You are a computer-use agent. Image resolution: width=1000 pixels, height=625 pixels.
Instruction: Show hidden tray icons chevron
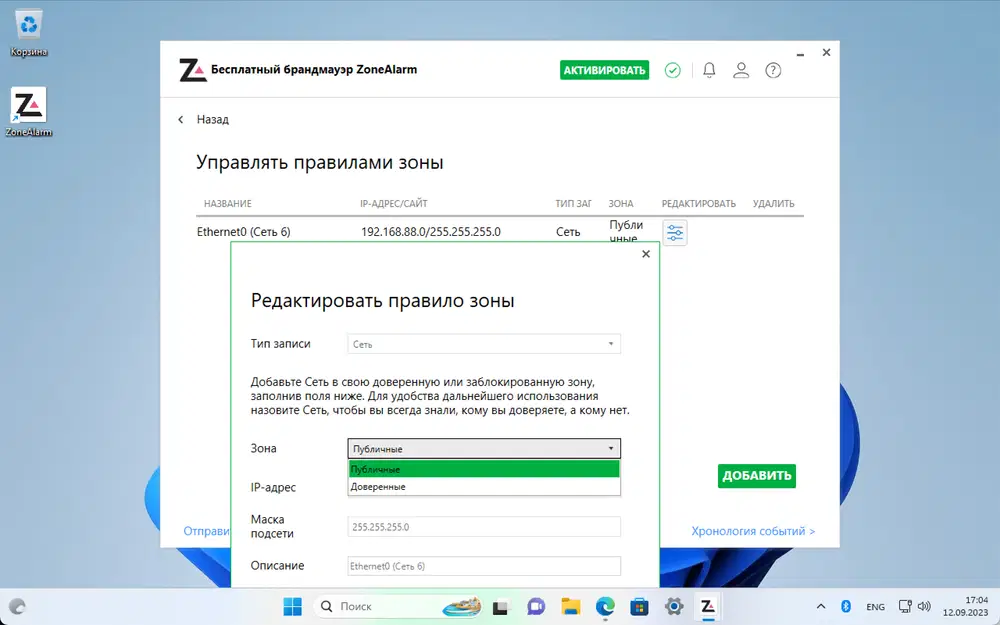(821, 607)
